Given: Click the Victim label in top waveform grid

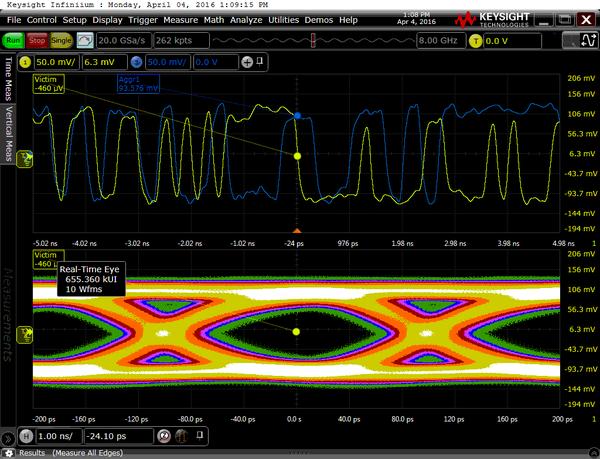Looking at the screenshot, I should (x=49, y=84).
